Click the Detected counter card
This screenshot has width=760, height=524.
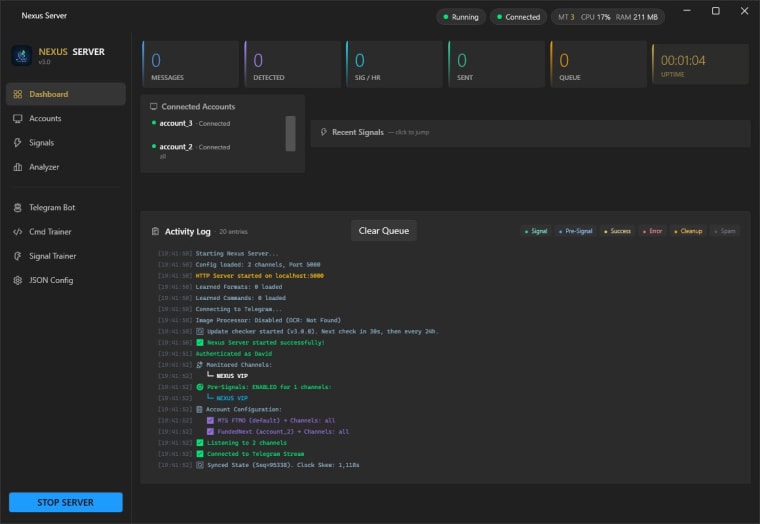[292, 64]
